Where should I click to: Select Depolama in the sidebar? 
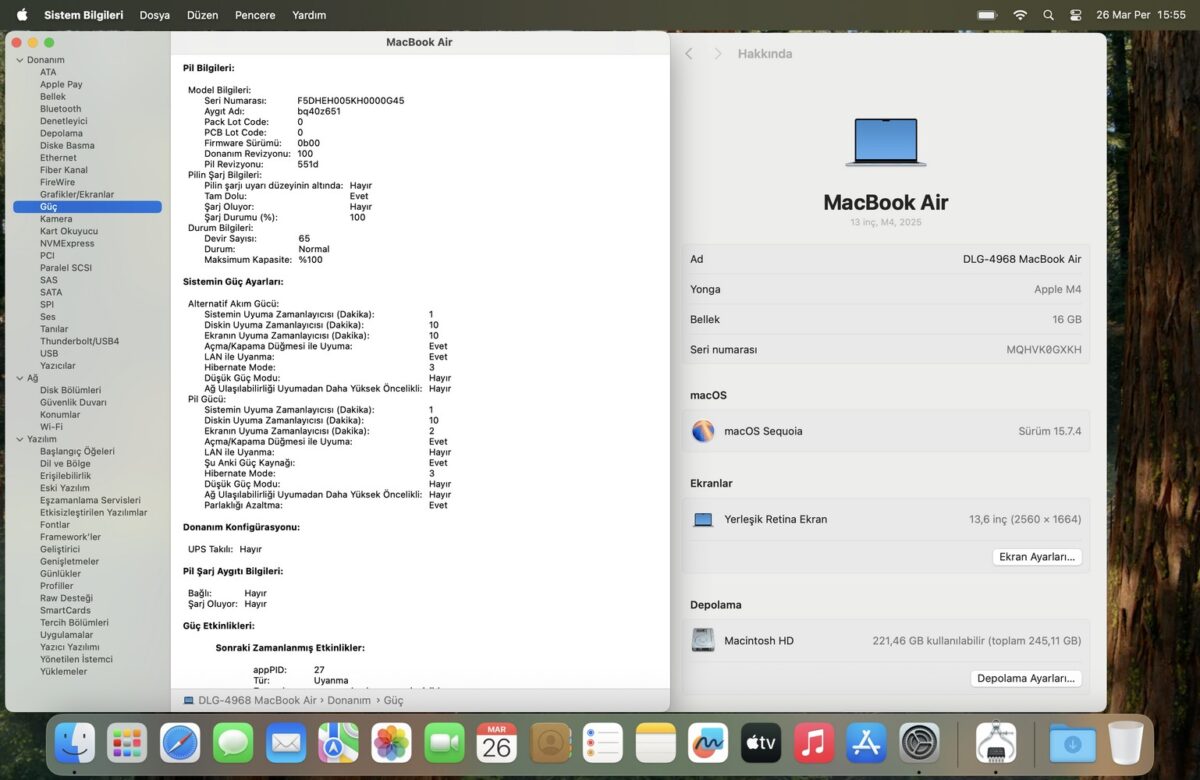pos(61,133)
